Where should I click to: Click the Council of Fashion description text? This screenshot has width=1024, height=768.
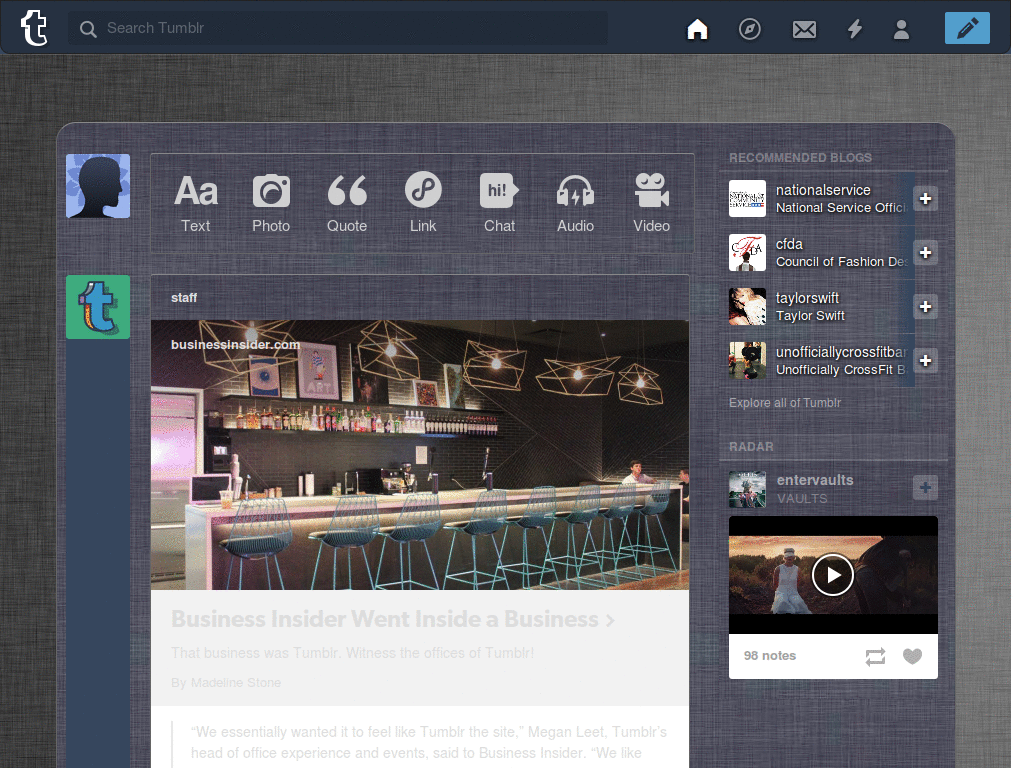842,262
